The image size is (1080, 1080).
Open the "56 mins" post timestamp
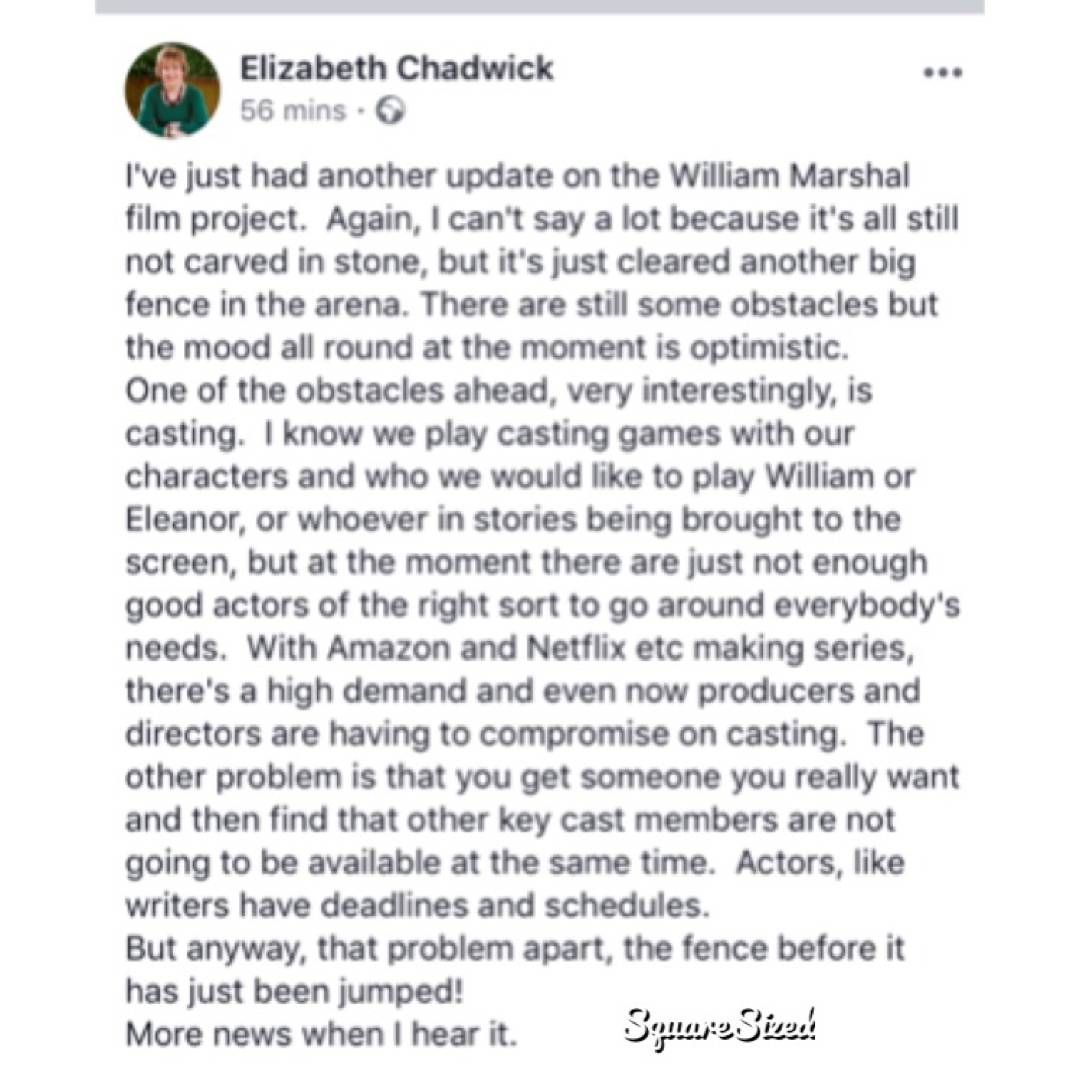[292, 111]
